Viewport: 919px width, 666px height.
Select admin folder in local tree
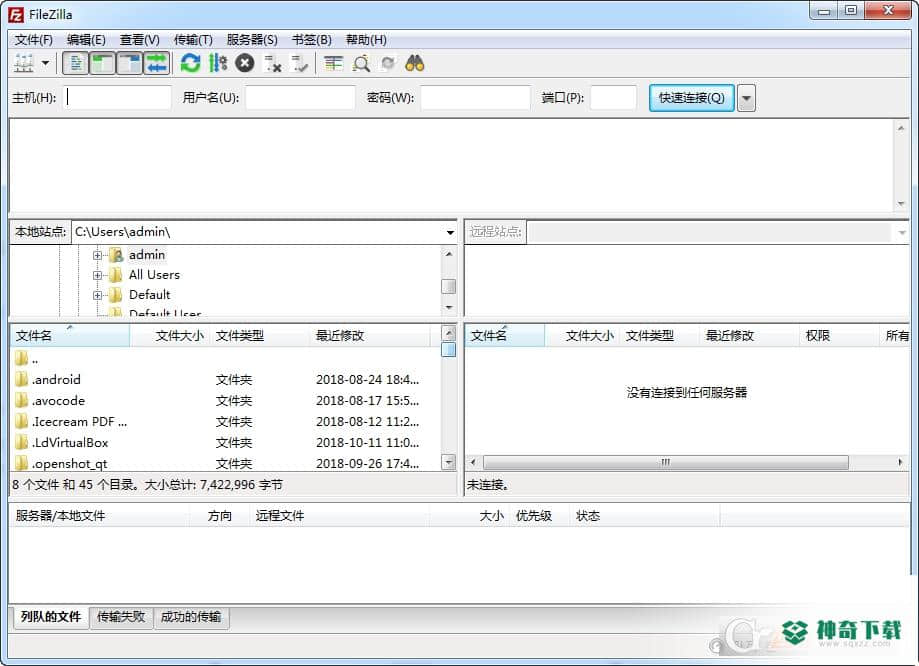pos(147,255)
